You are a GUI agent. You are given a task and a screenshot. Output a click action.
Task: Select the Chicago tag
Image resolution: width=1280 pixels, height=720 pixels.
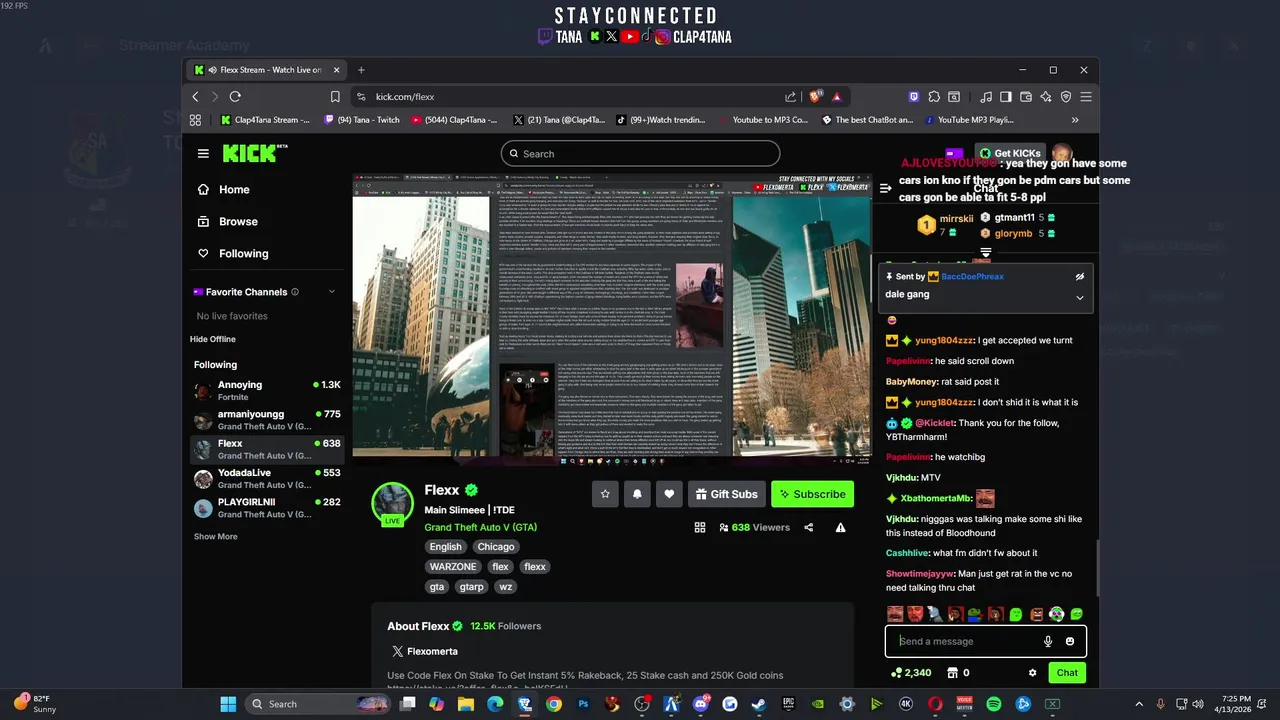496,547
